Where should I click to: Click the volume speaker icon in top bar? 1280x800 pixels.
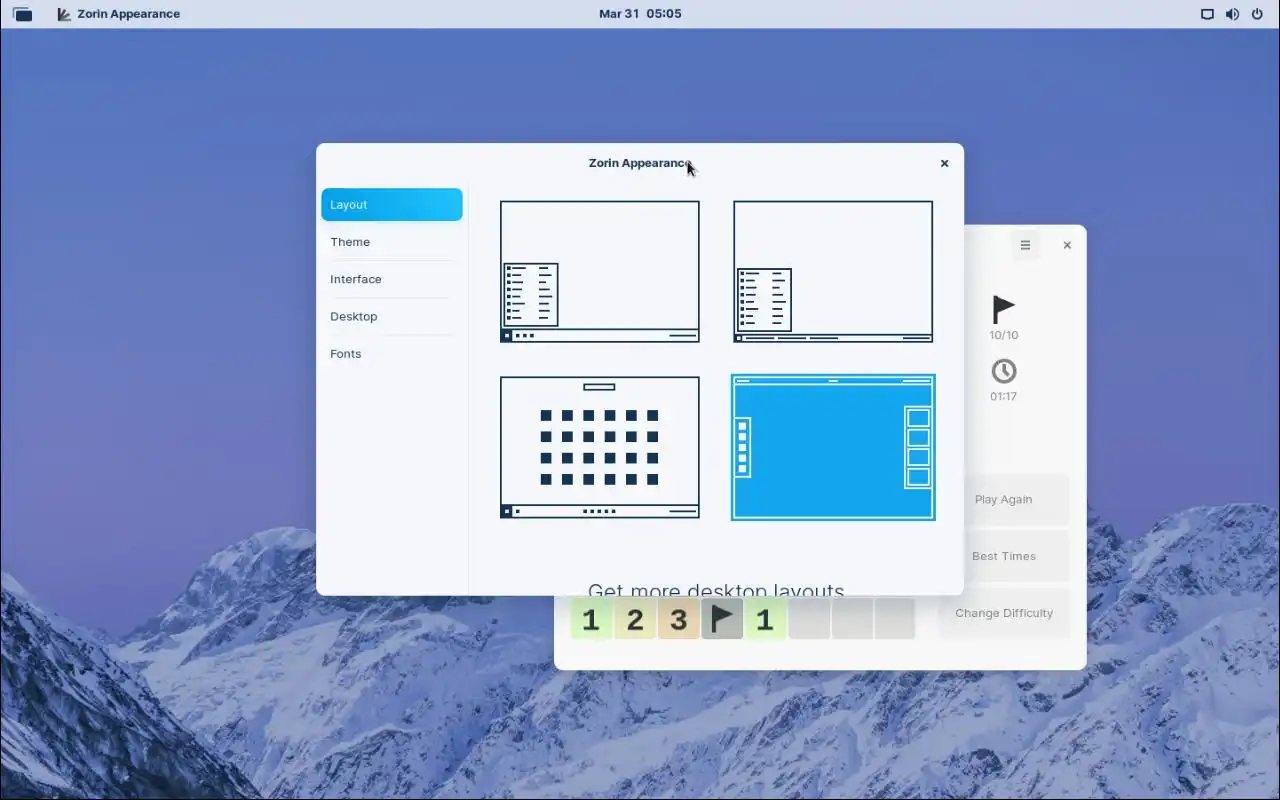point(1232,14)
